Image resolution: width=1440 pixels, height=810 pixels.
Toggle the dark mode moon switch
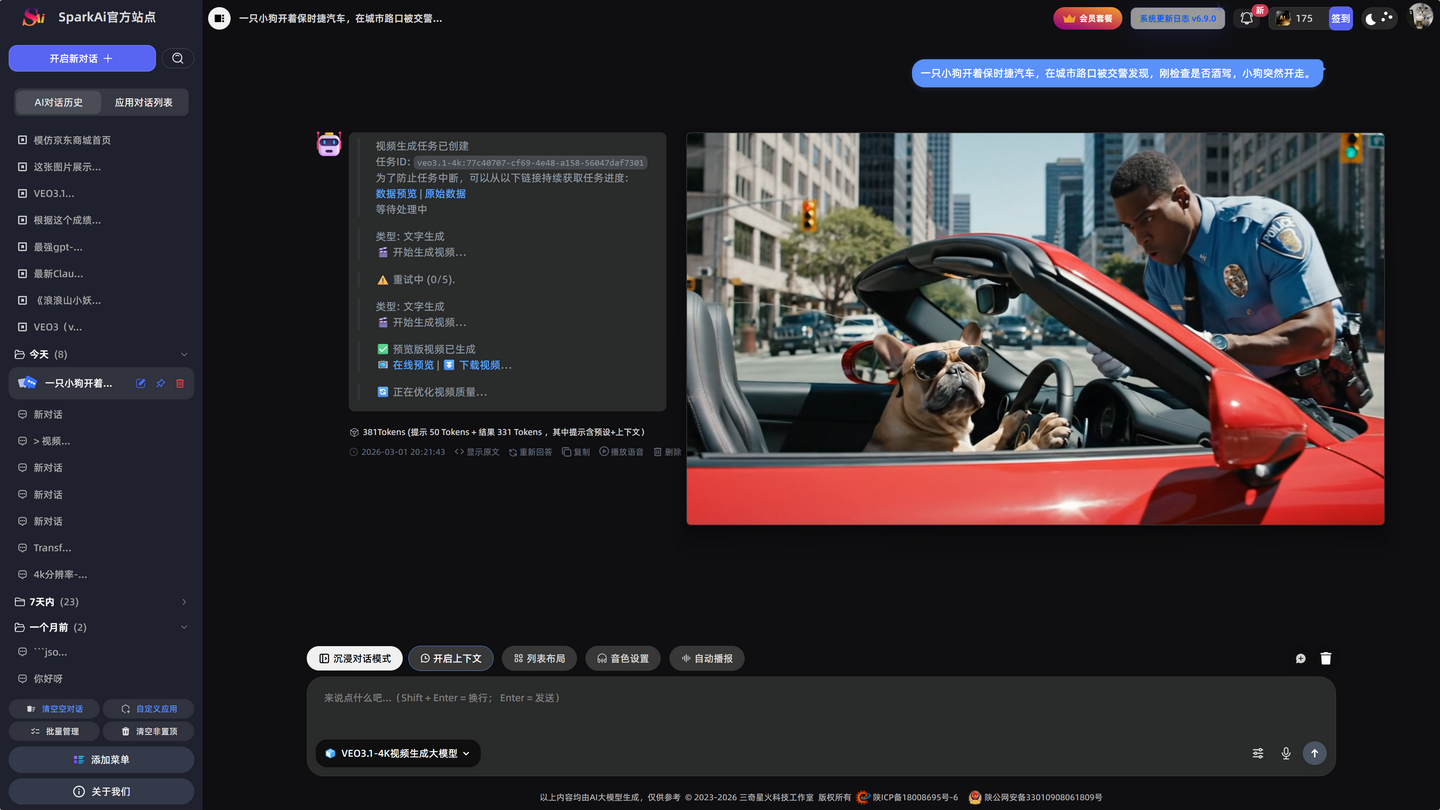tap(1380, 18)
